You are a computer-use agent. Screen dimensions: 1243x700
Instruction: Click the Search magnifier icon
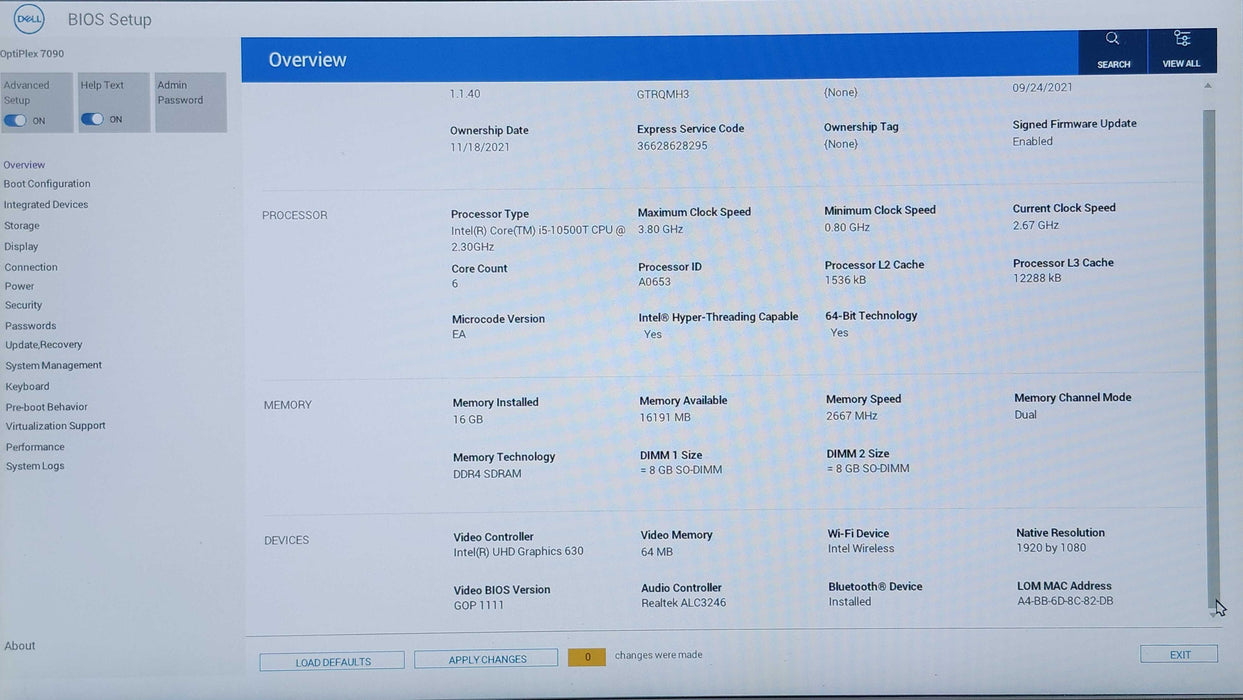[1112, 40]
